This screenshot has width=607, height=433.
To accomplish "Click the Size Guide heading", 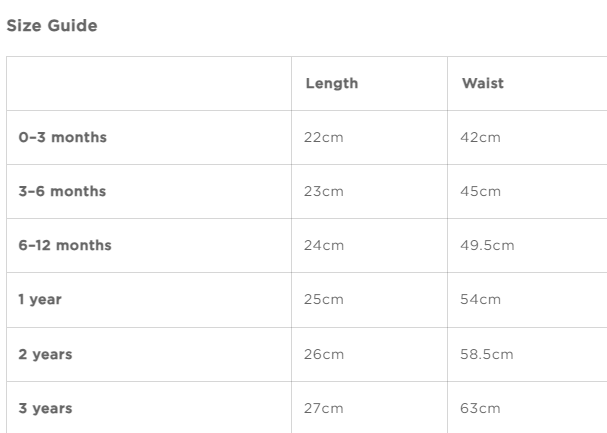I will (52, 26).
